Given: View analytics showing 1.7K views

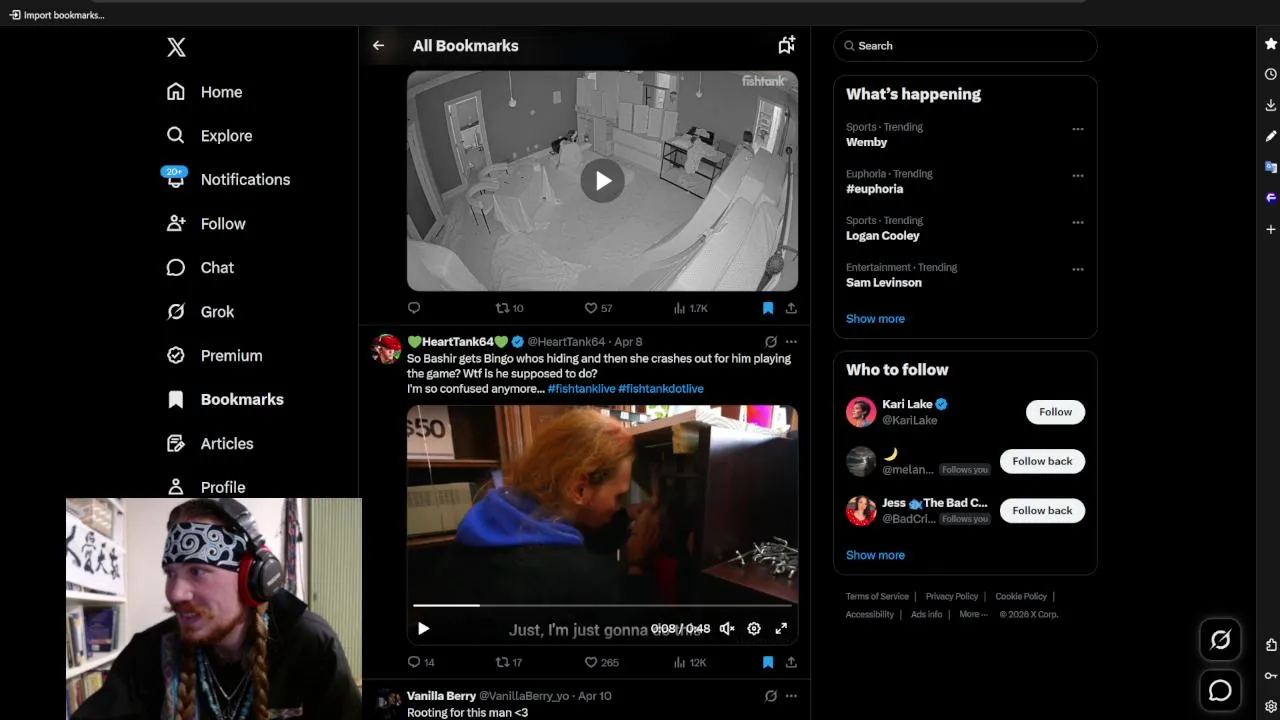Looking at the screenshot, I should coord(691,308).
